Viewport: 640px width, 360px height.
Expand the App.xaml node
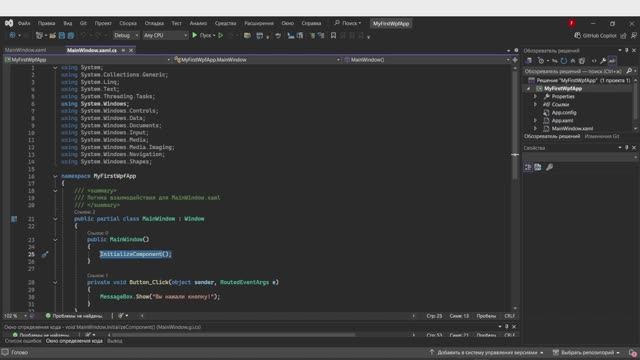536,120
